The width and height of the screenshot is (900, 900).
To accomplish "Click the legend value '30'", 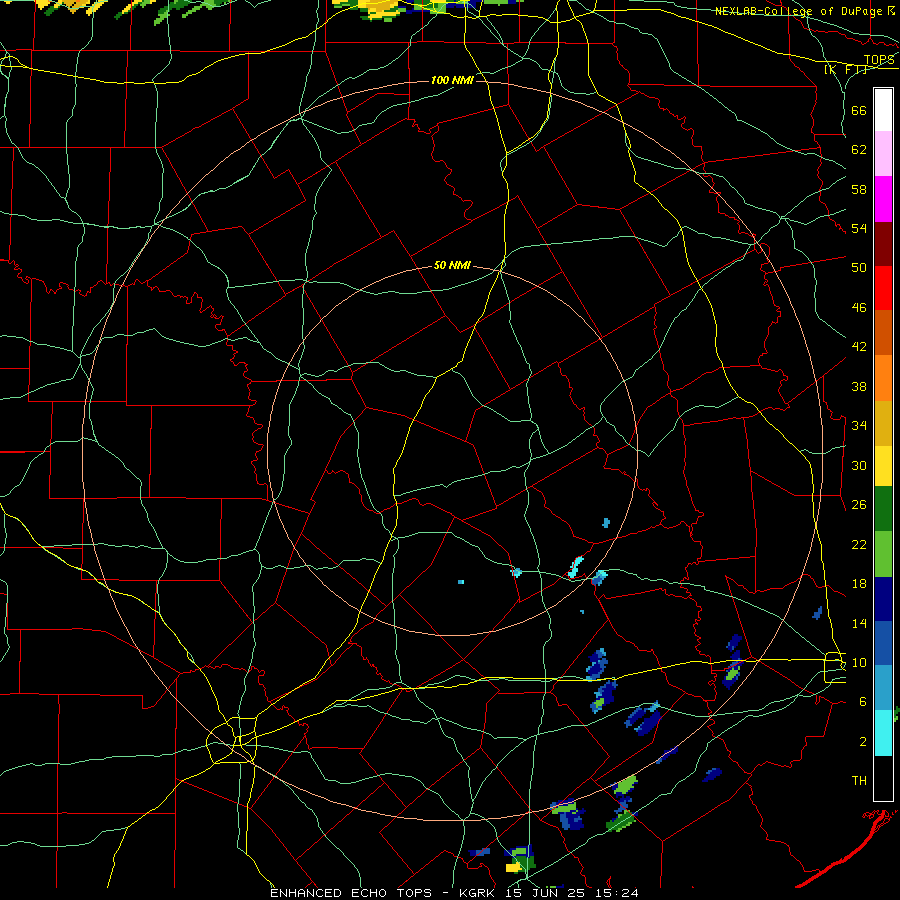I will pos(859,465).
